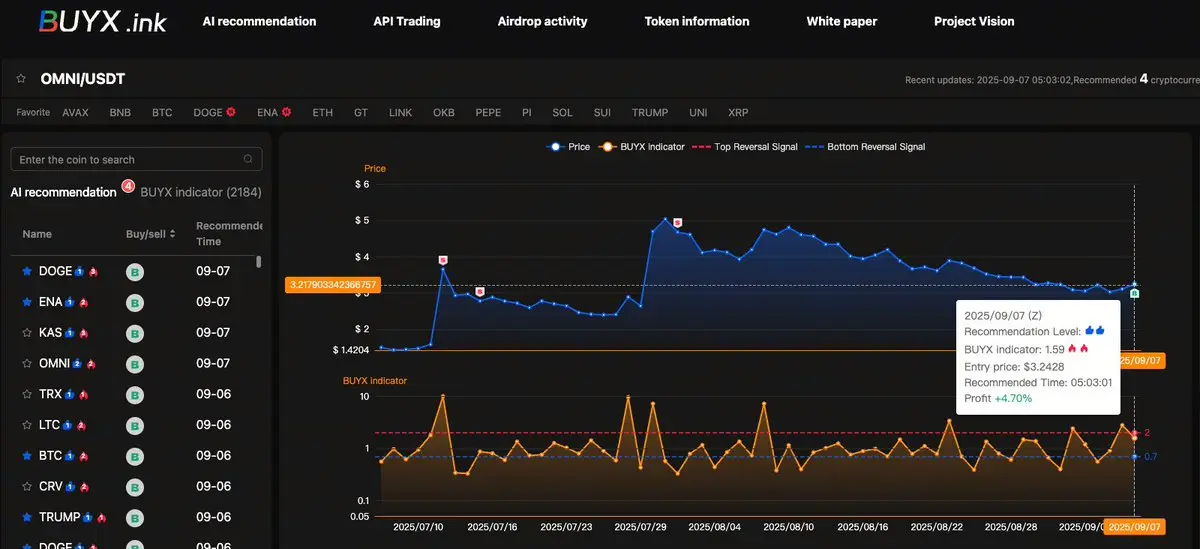The width and height of the screenshot is (1200, 549).
Task: Open the API Trading page
Action: click(x=406, y=21)
